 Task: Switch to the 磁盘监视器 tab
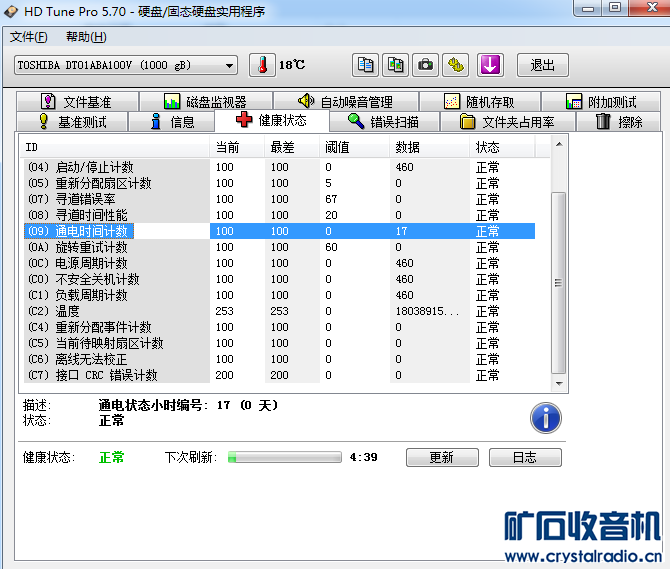pos(206,102)
